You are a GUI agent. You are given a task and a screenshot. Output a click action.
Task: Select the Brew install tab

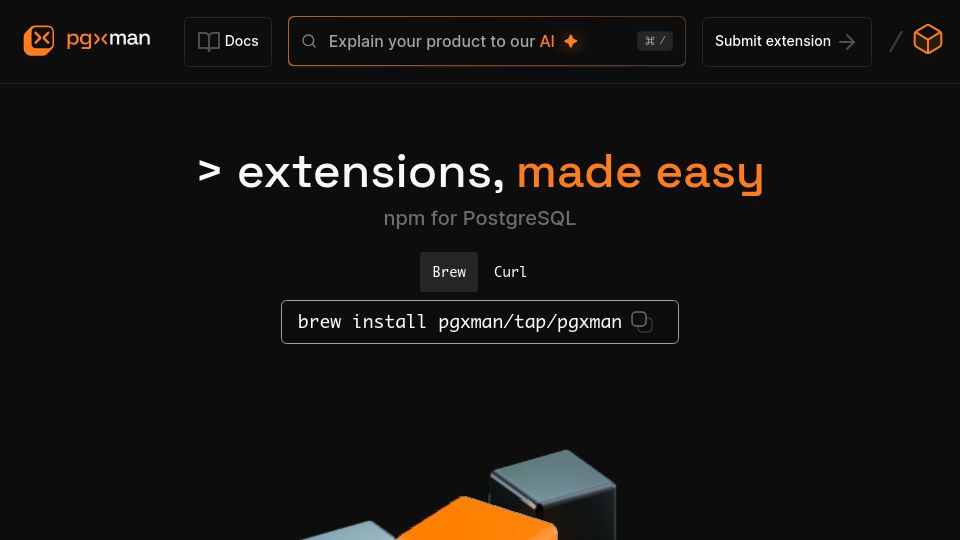click(449, 272)
